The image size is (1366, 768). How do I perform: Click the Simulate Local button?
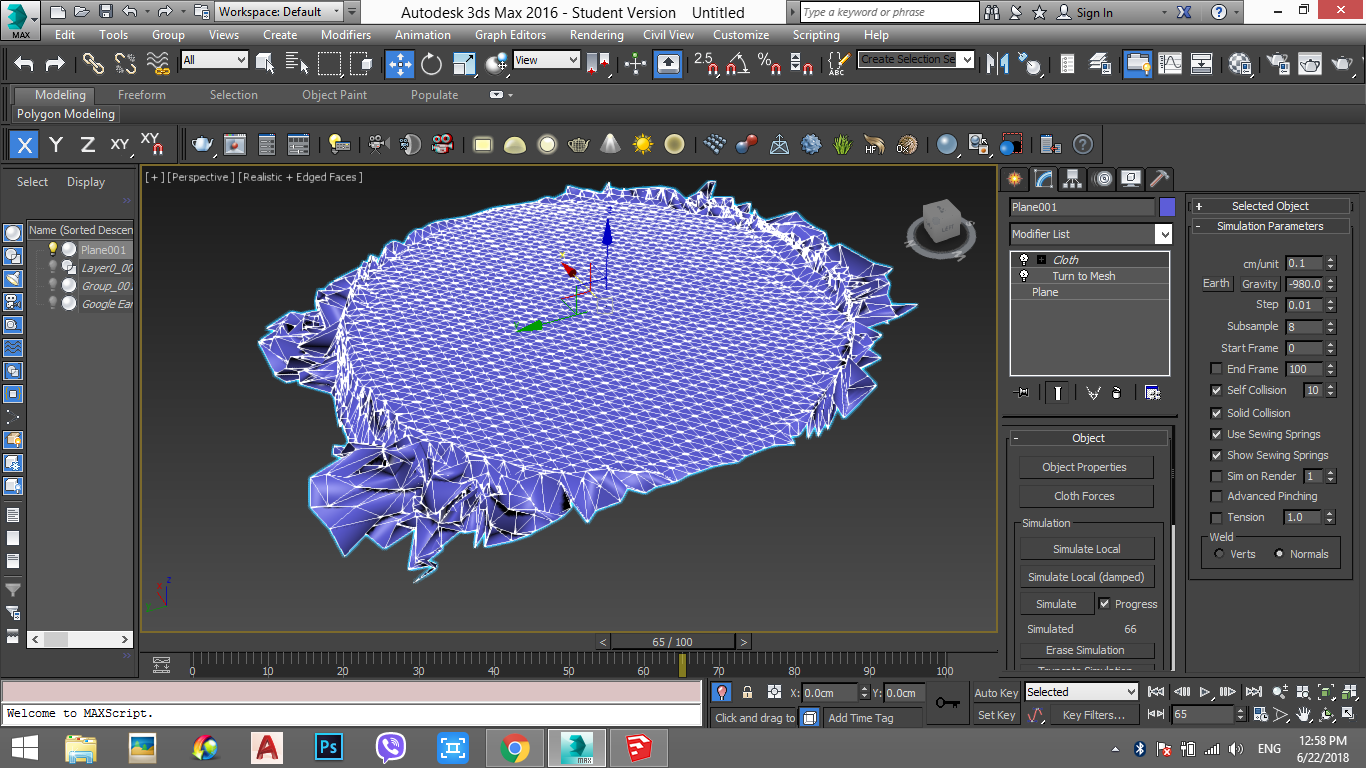tap(1086, 549)
